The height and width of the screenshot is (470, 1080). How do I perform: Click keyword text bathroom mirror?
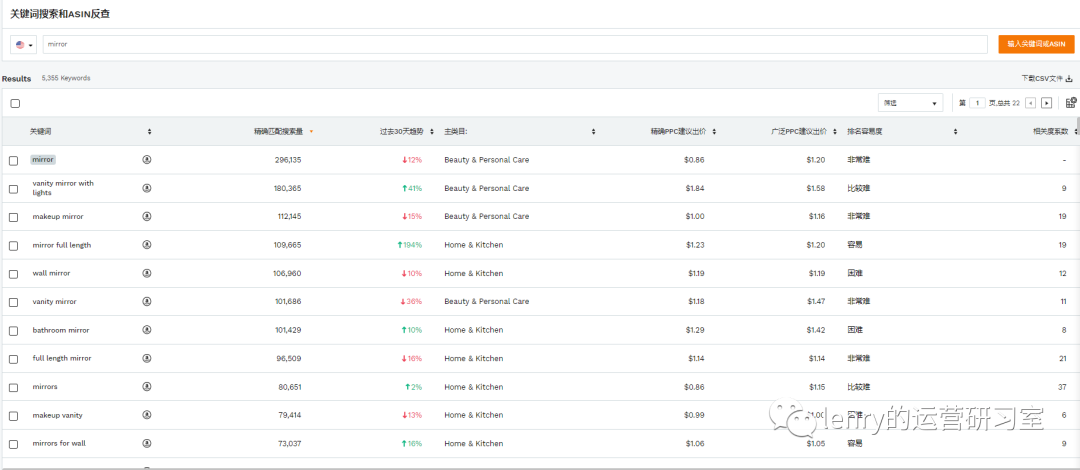[x=61, y=330]
